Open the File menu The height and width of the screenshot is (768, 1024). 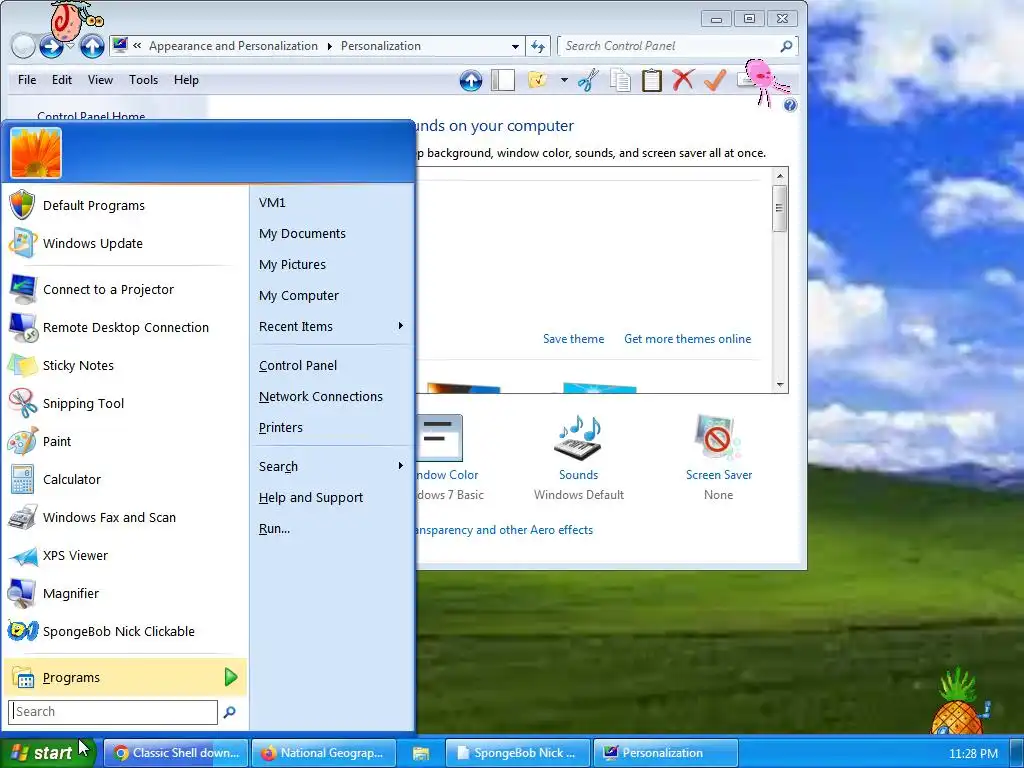[x=27, y=80]
